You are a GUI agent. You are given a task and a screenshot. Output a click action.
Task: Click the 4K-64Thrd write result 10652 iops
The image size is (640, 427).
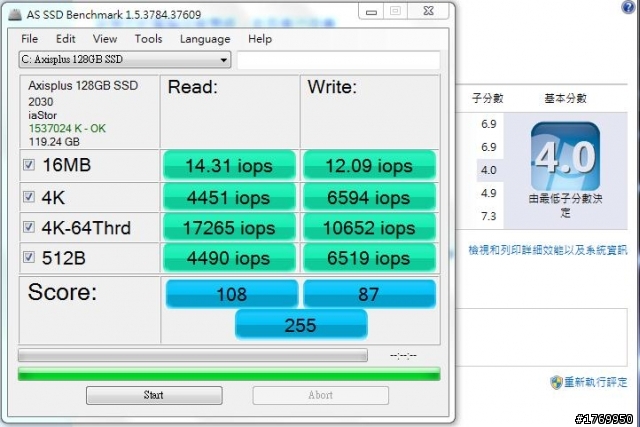point(369,228)
